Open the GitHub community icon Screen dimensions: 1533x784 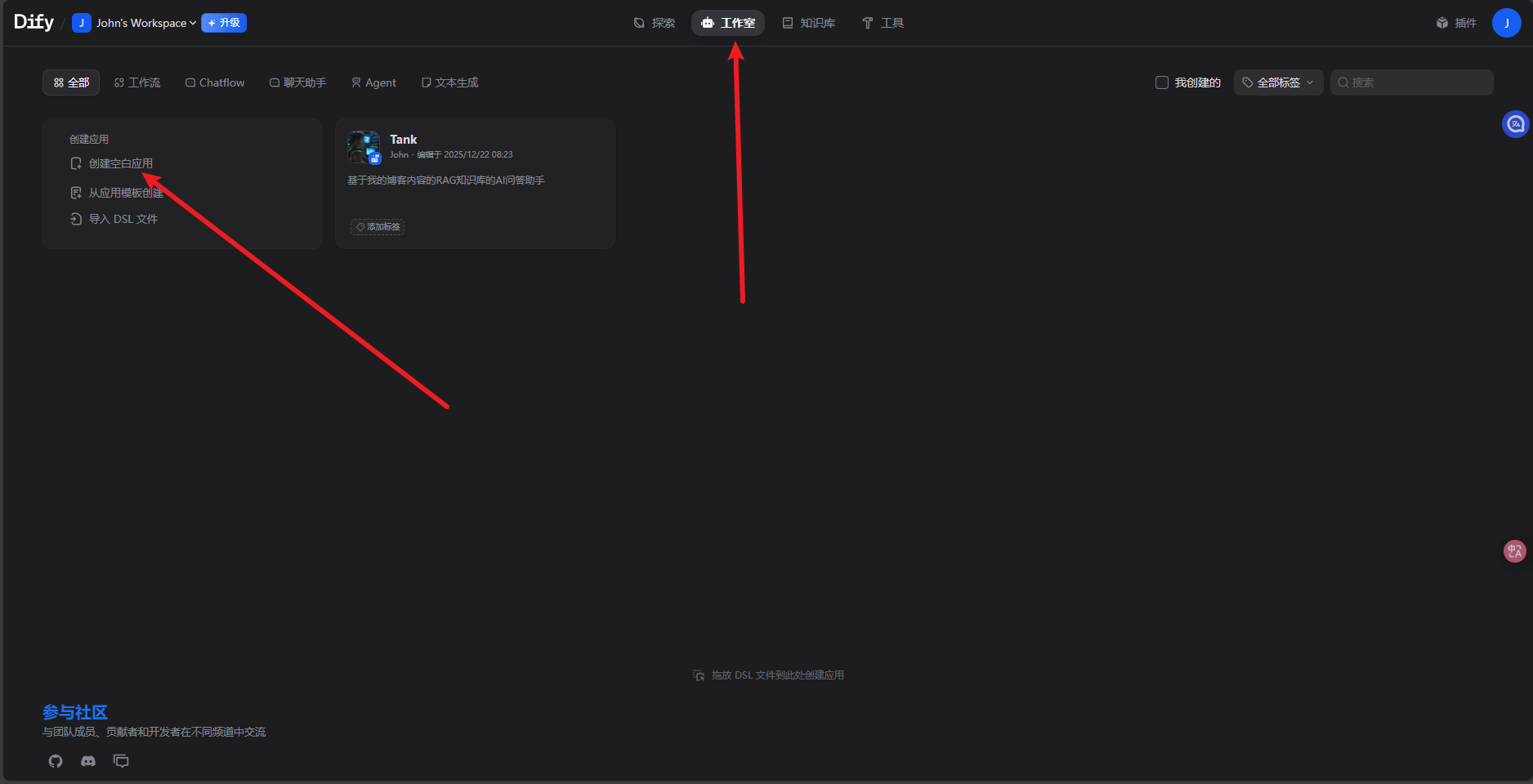[x=56, y=761]
